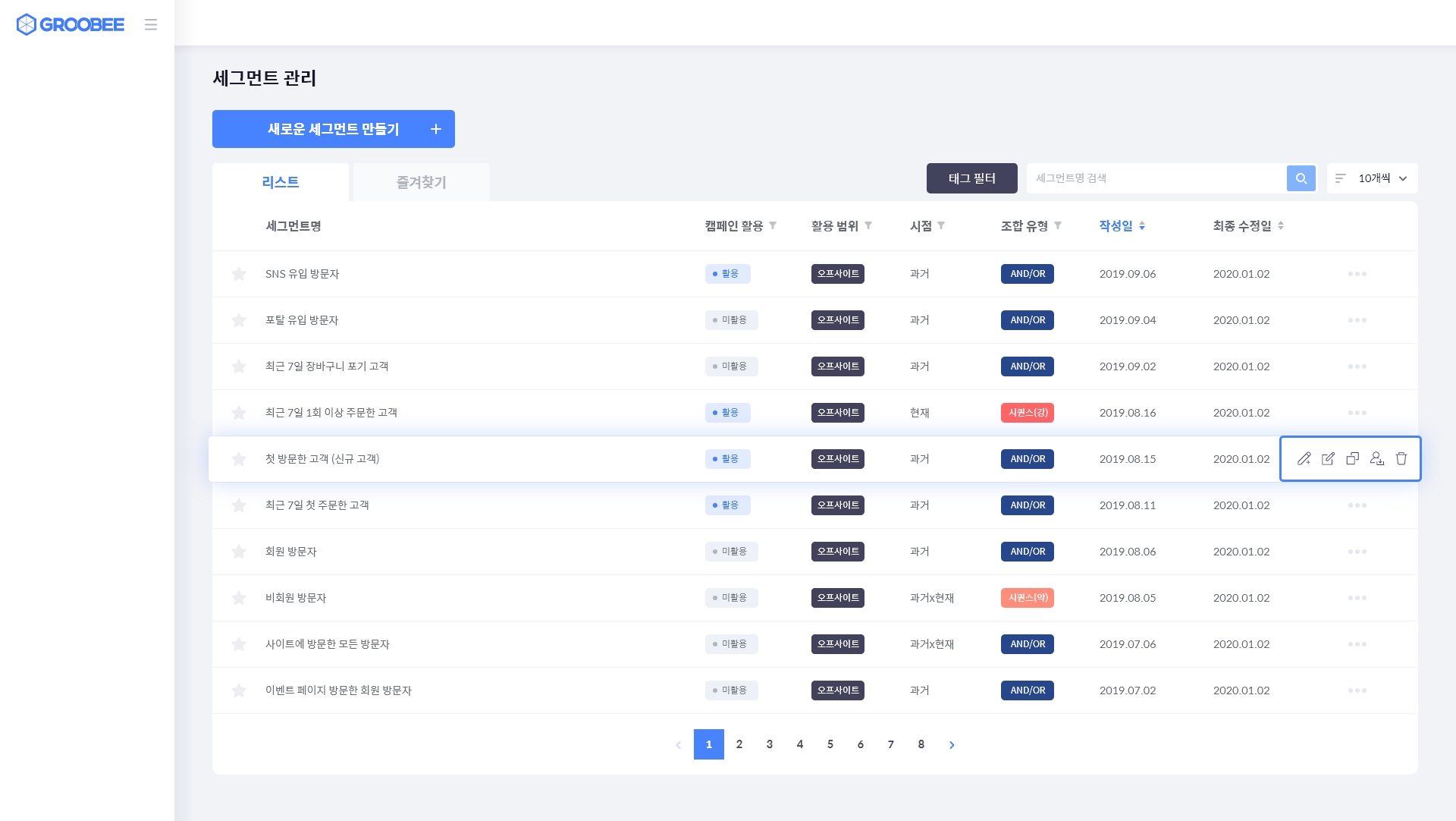Favorite the 비회원 방문자 row
Viewport: 1456px width, 821px height.
pyautogui.click(x=239, y=598)
